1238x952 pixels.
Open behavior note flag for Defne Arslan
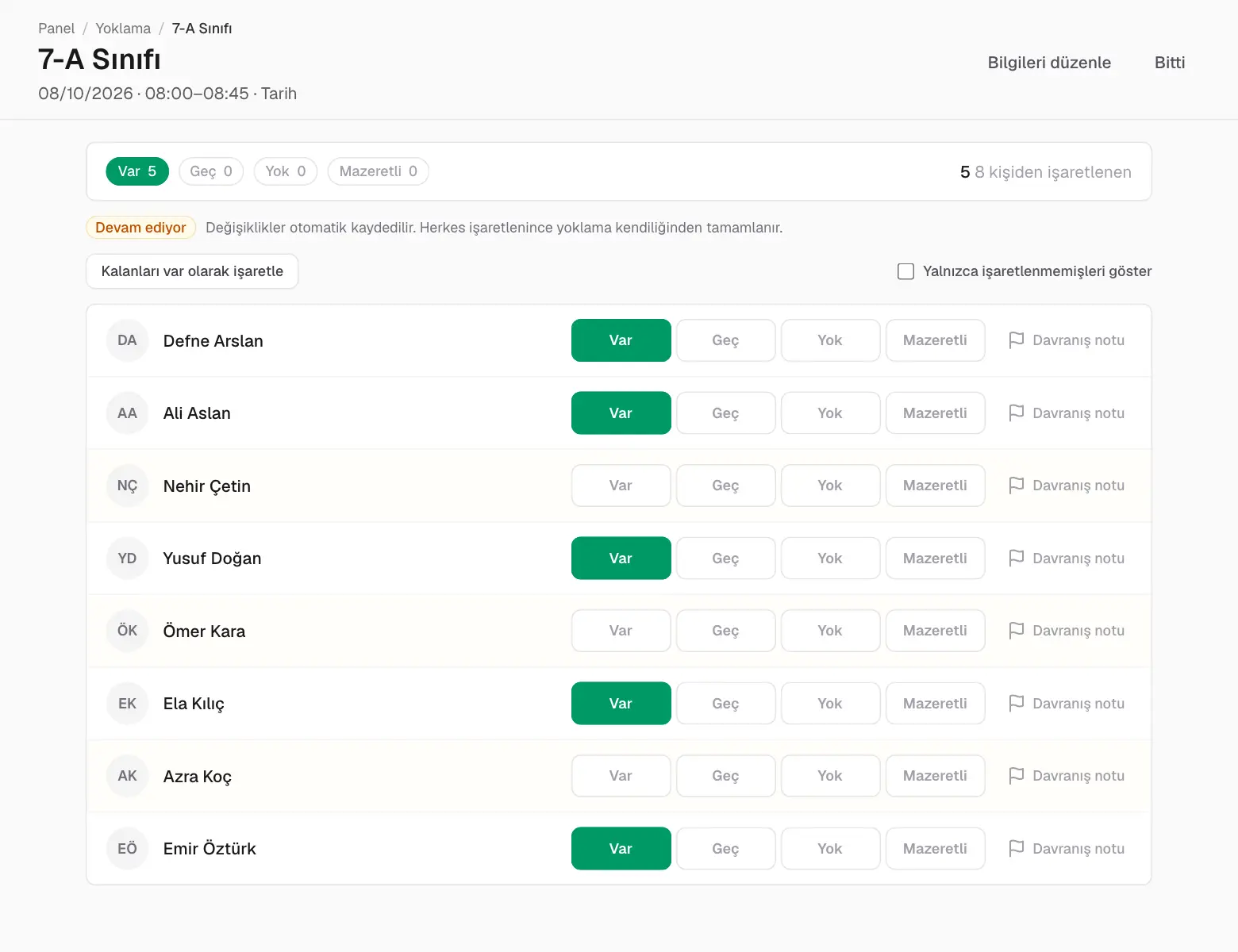tap(1066, 340)
